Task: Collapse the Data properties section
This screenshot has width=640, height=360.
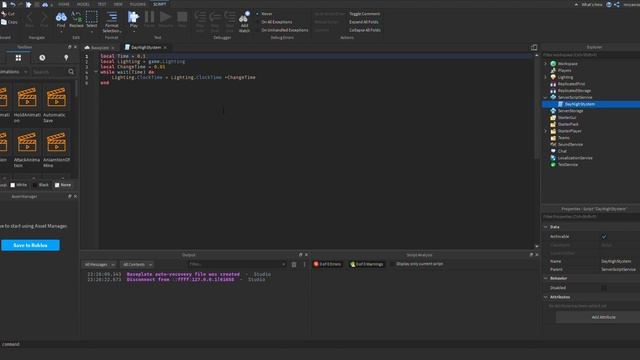Action: point(546,227)
